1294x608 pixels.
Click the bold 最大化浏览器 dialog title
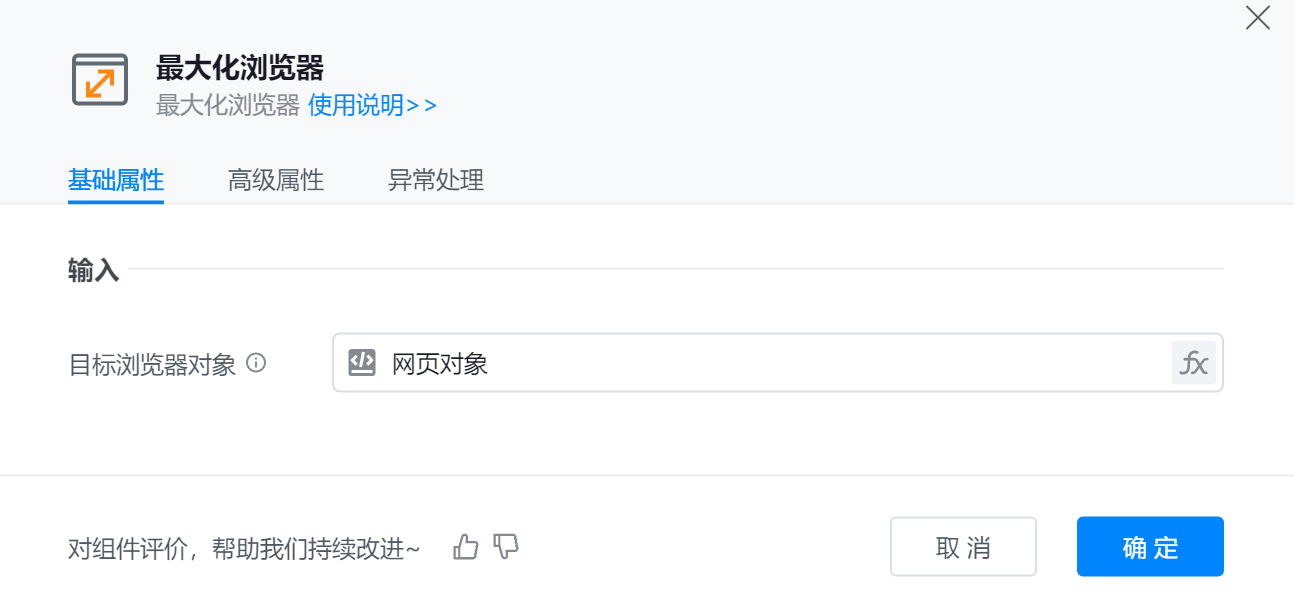(x=240, y=68)
